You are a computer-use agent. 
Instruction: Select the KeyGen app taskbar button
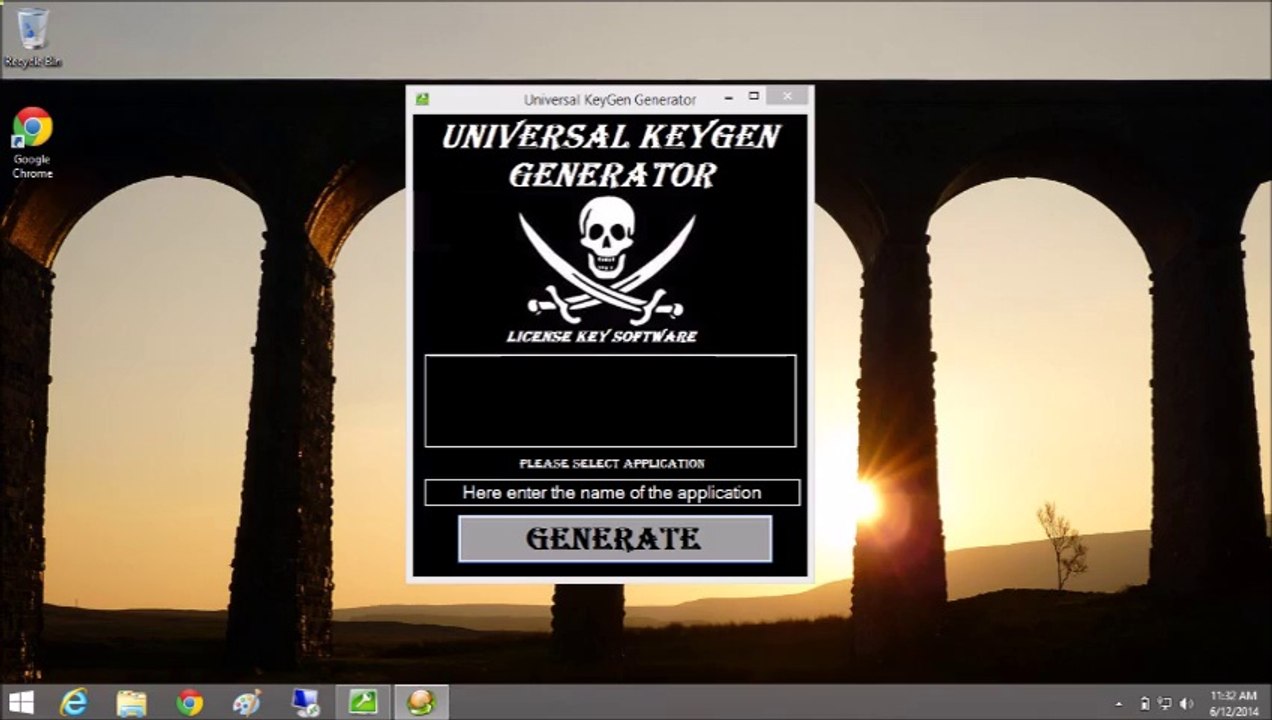click(x=421, y=702)
